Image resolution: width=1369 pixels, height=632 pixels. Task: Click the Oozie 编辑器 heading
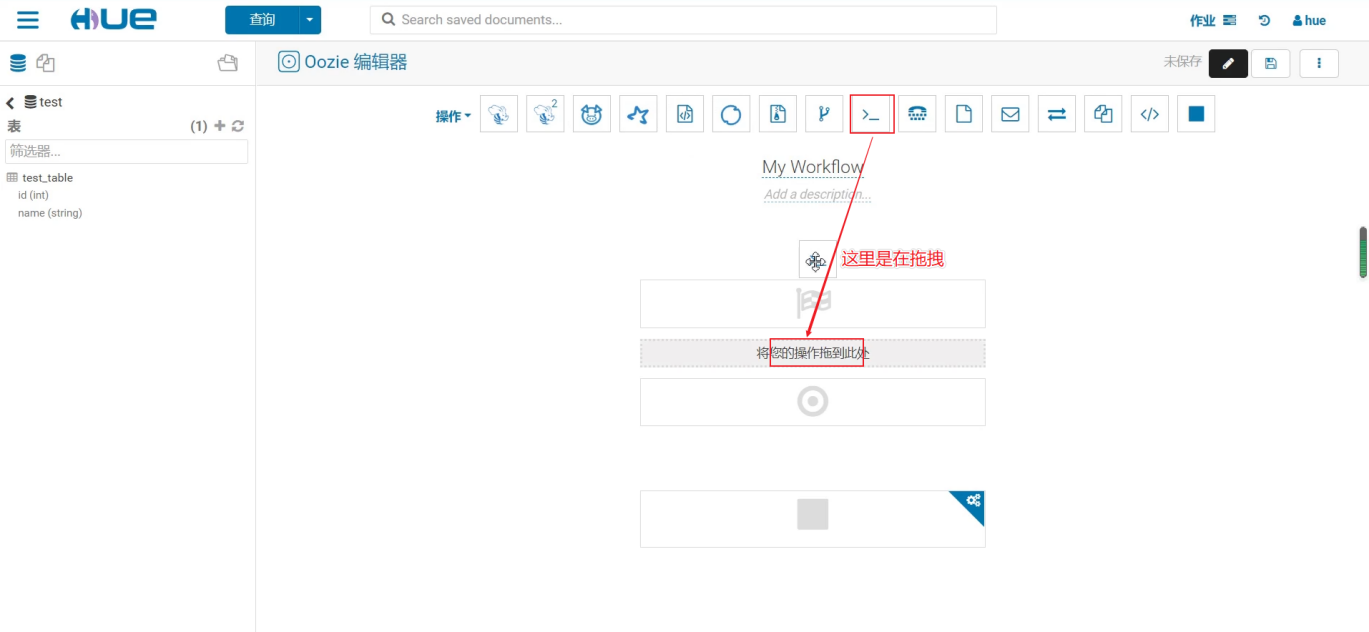356,62
